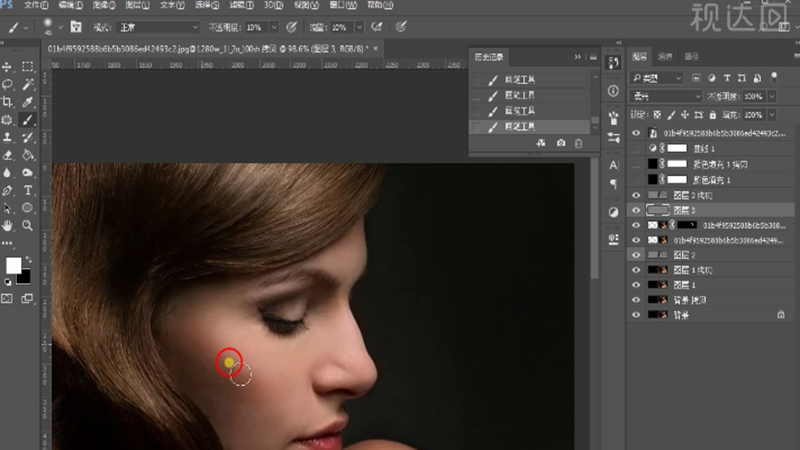Open the layer opacity dropdown arrow

[x=772, y=96]
